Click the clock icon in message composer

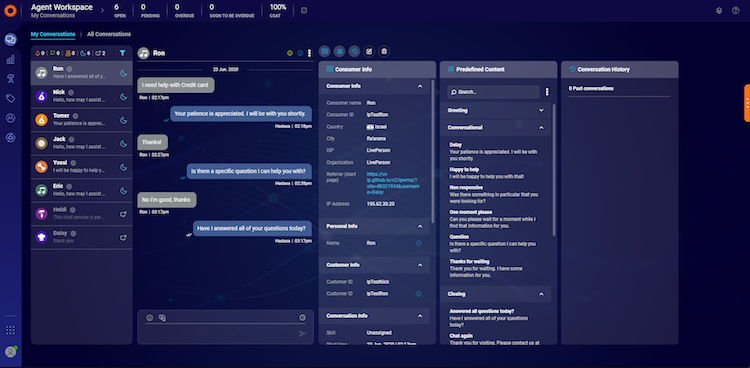tap(302, 317)
